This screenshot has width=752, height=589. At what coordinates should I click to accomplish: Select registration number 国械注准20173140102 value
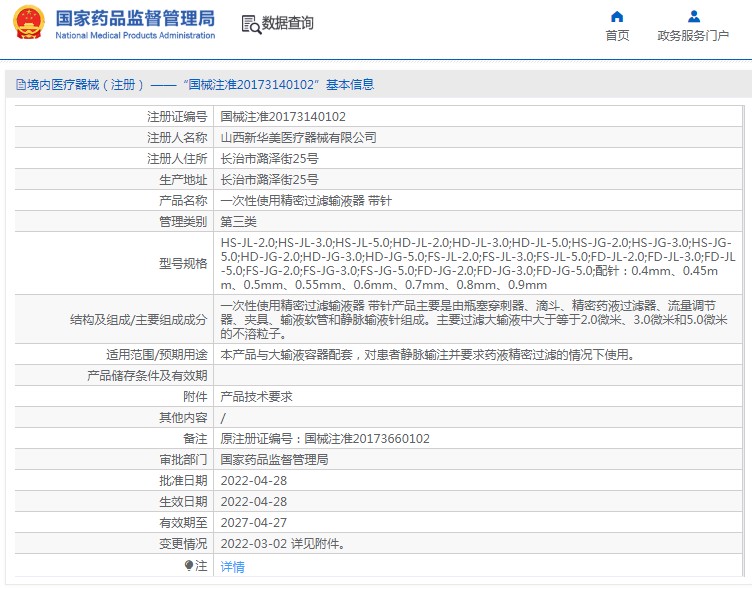click(283, 117)
